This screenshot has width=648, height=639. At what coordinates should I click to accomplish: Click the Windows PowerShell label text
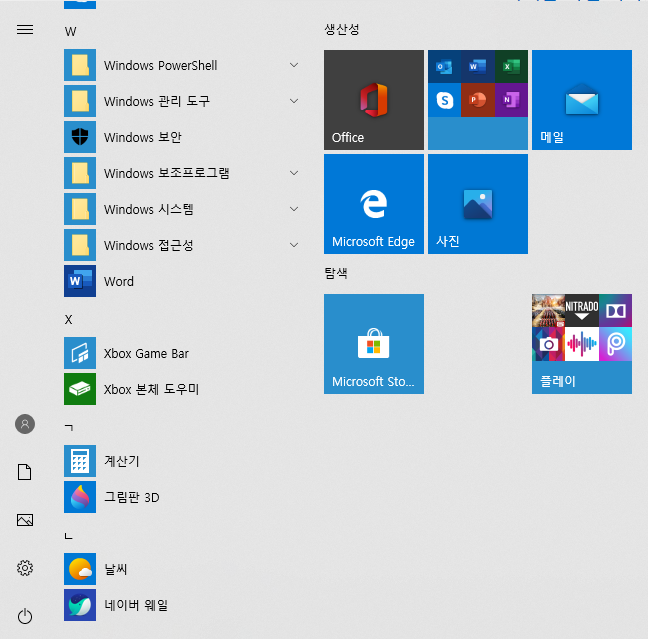point(160,65)
